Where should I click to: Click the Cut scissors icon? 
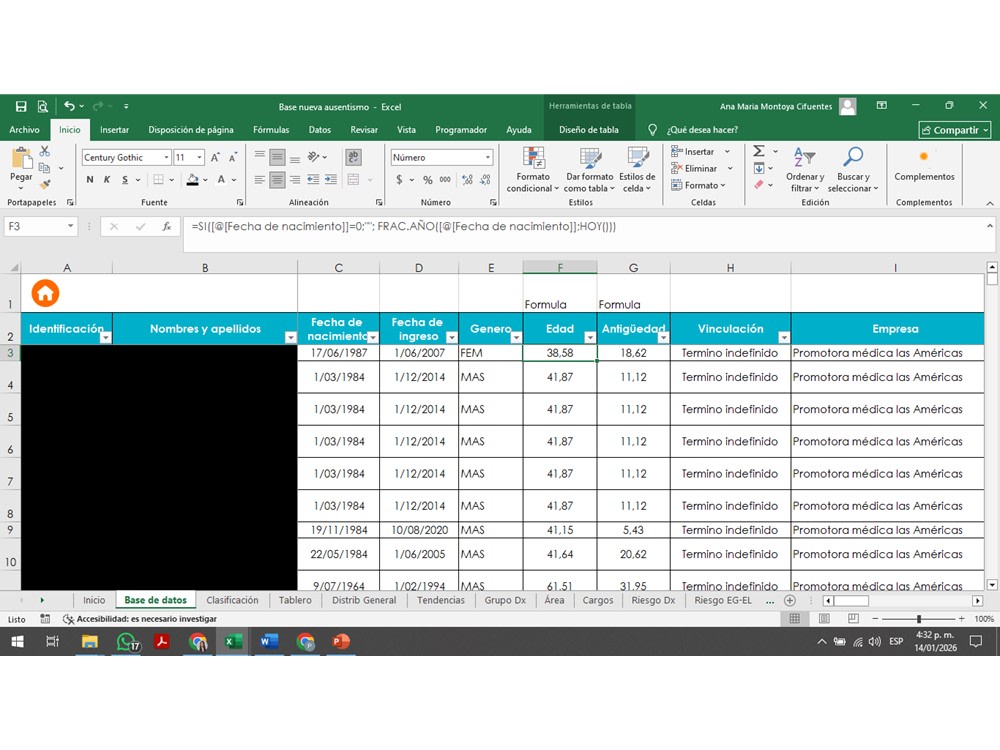[x=45, y=151]
